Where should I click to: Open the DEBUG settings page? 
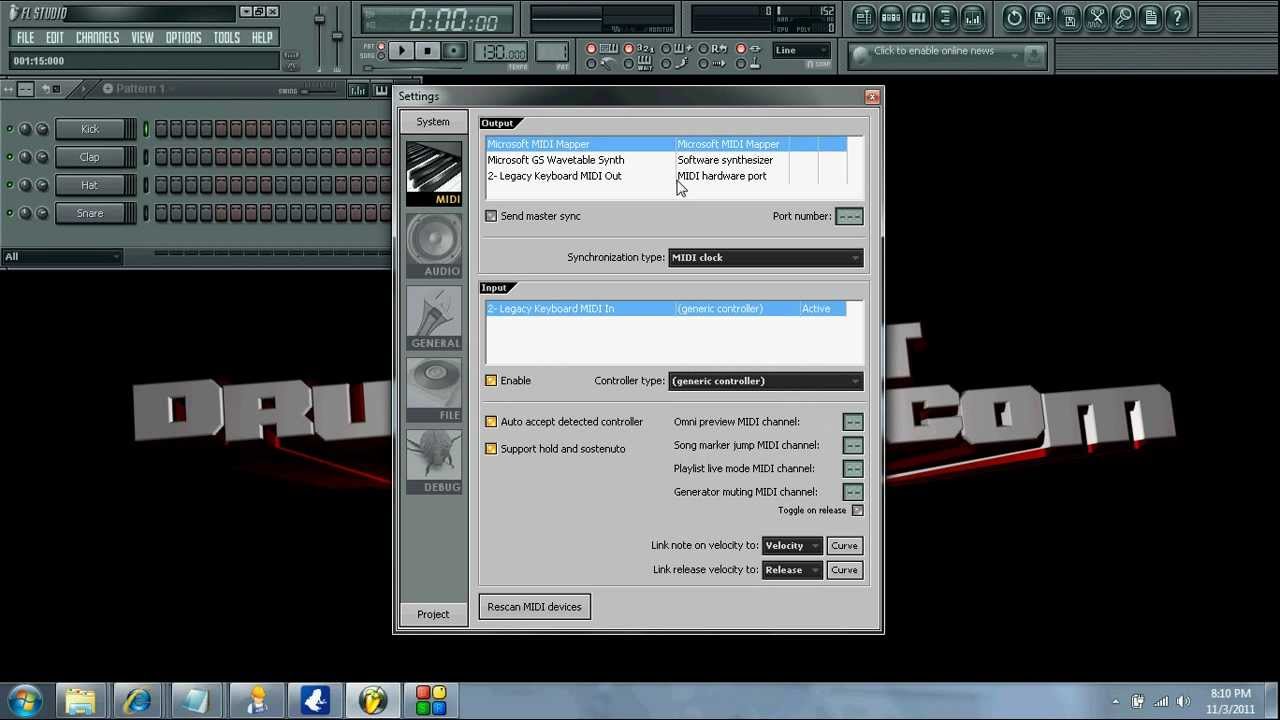tap(433, 461)
